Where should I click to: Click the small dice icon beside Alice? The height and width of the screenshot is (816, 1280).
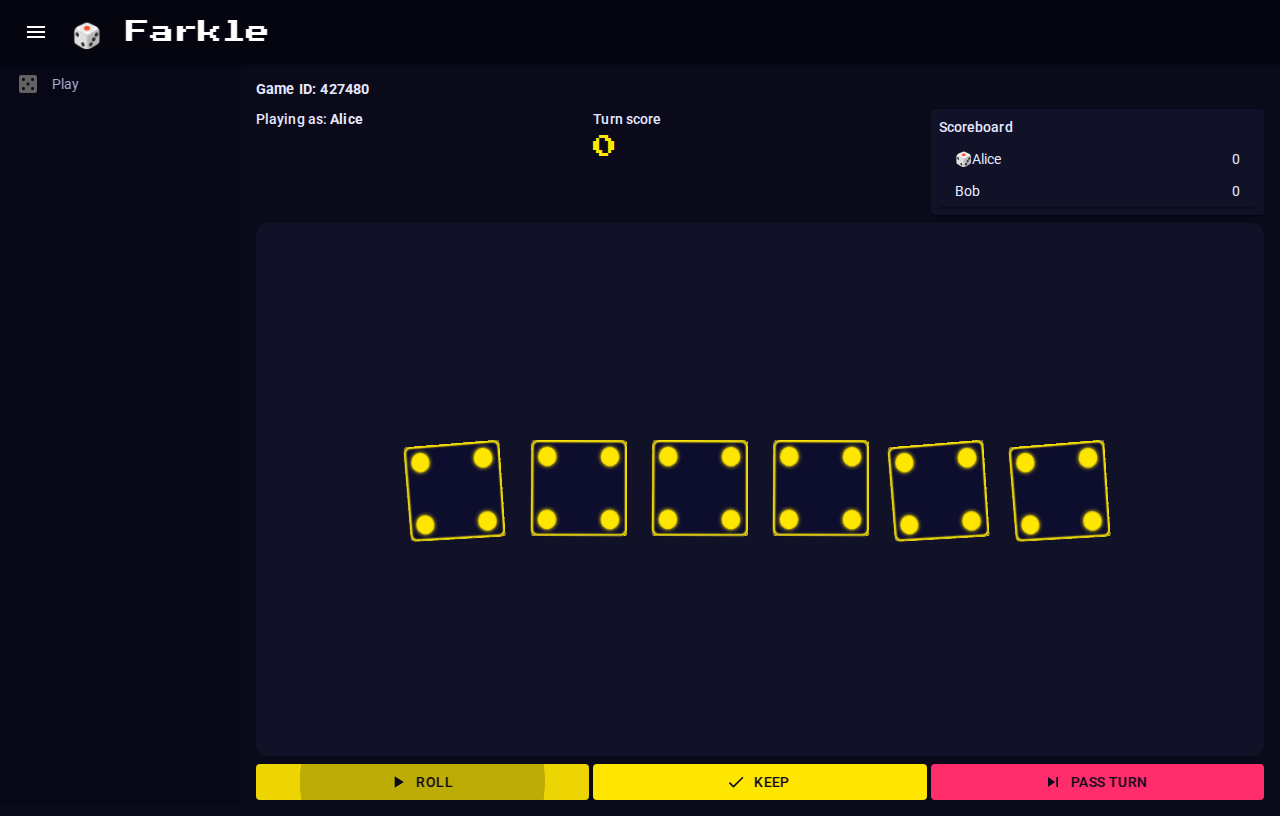coord(963,159)
